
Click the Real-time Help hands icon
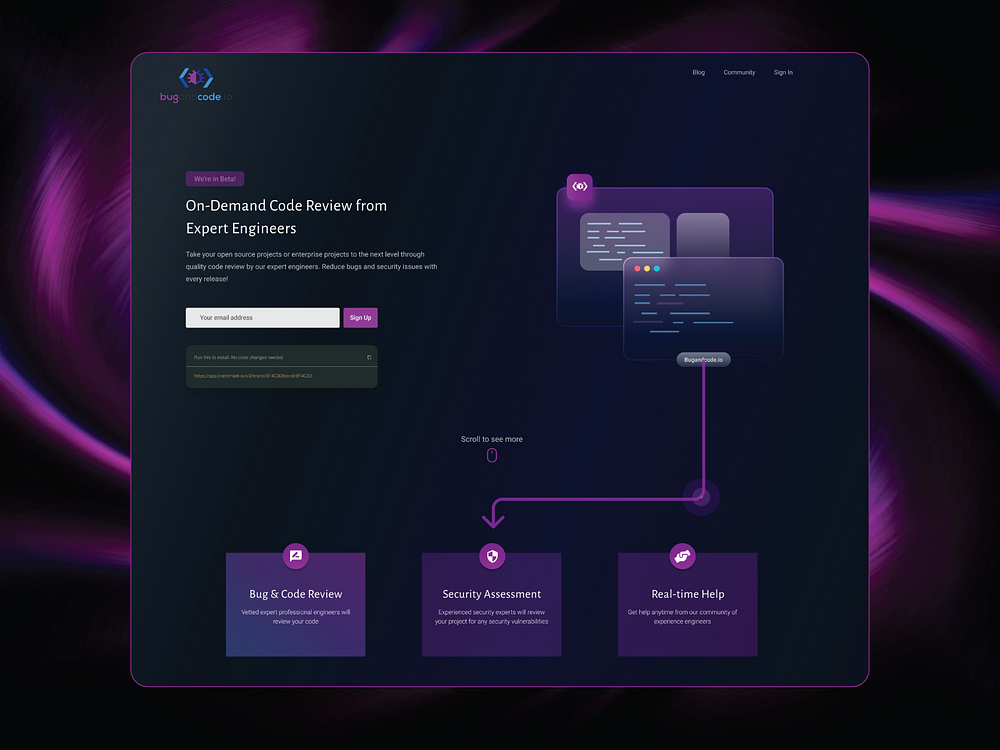point(683,556)
